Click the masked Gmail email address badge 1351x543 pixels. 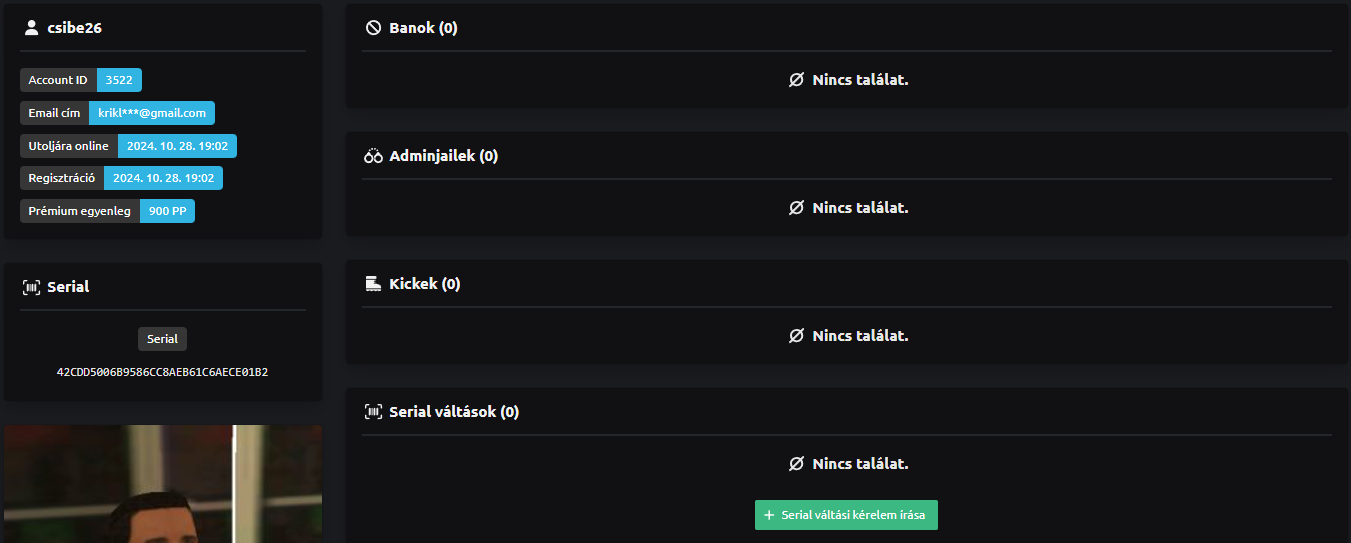point(152,113)
